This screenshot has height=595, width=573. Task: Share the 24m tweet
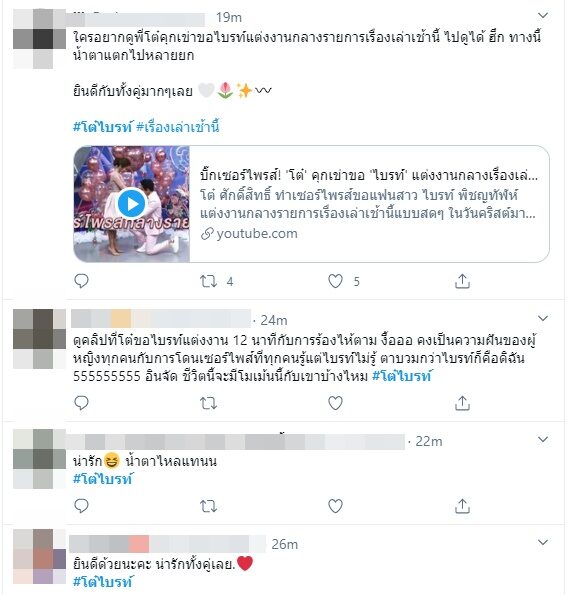click(462, 403)
